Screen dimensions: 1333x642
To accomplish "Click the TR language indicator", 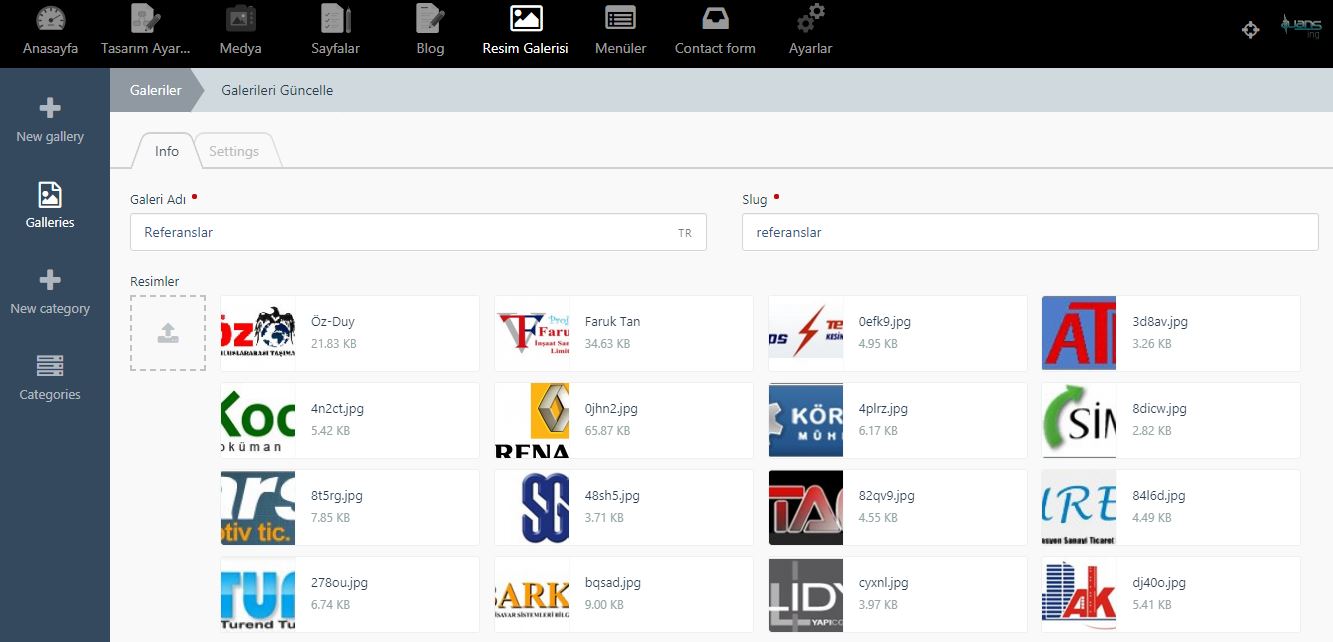I will coord(685,233).
